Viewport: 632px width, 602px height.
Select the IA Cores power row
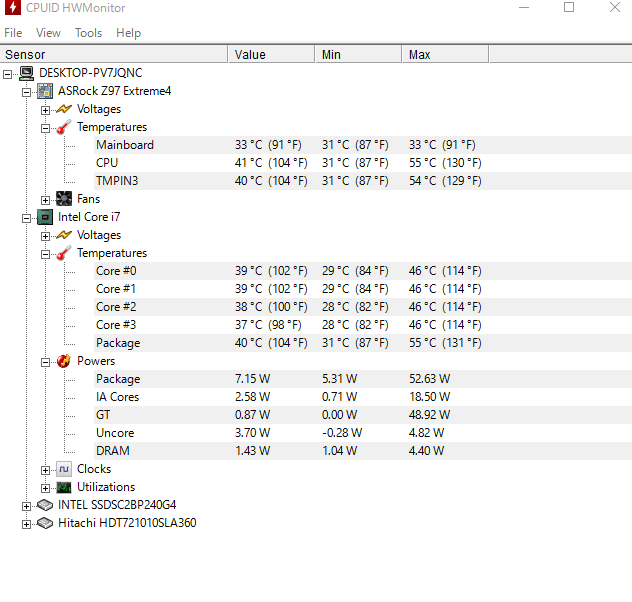click(363, 397)
